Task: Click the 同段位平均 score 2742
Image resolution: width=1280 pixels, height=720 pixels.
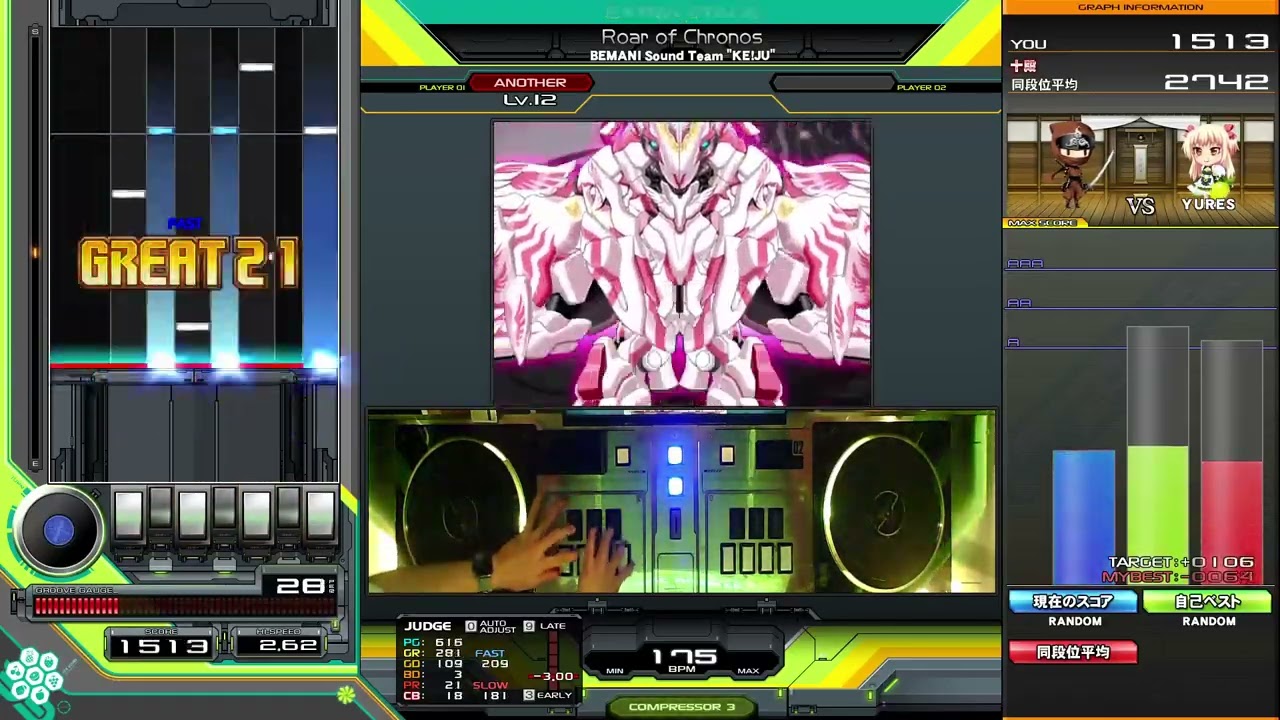Action: pos(1217,82)
